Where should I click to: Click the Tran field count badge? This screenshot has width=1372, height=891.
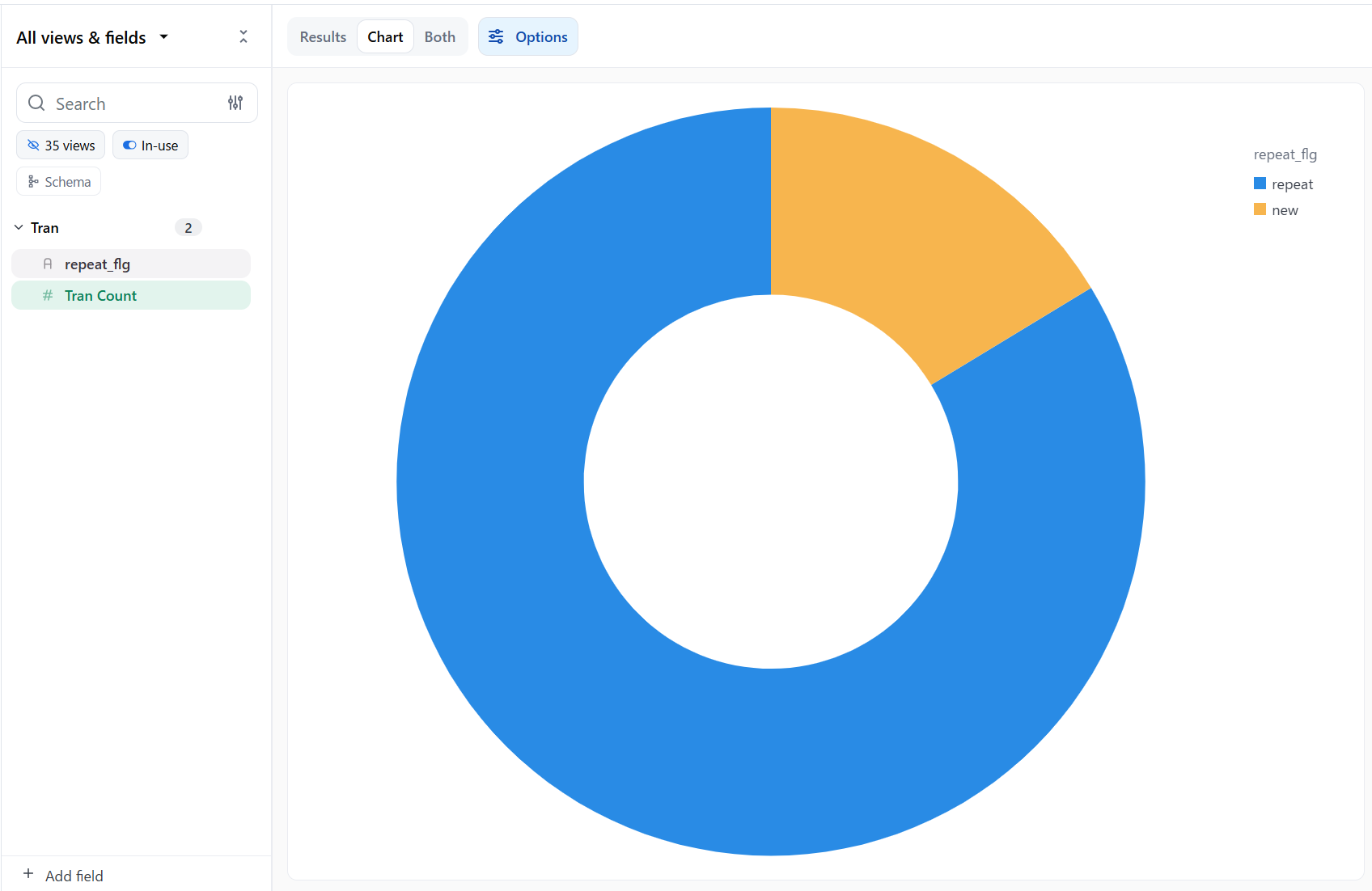click(188, 228)
